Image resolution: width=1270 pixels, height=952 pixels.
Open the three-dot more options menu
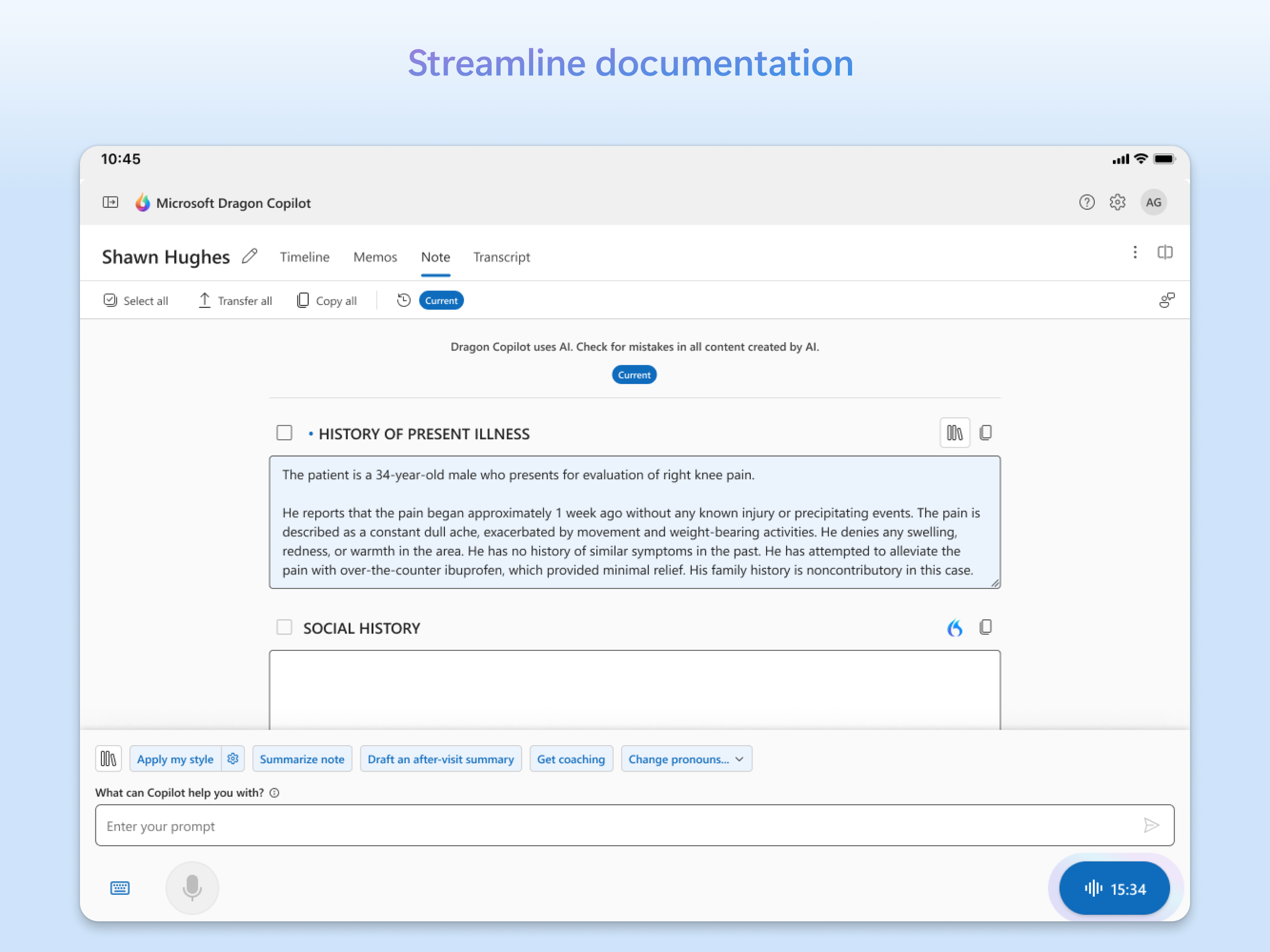1135,252
